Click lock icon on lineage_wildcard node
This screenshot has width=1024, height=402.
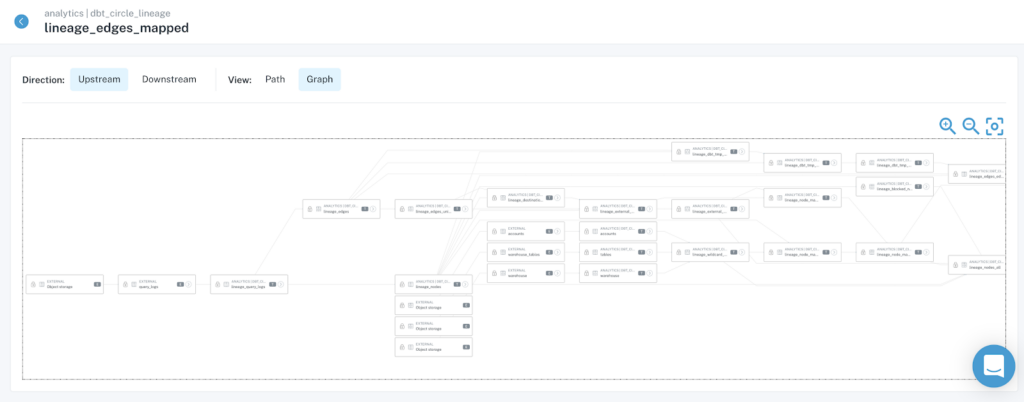pyautogui.click(x=679, y=252)
